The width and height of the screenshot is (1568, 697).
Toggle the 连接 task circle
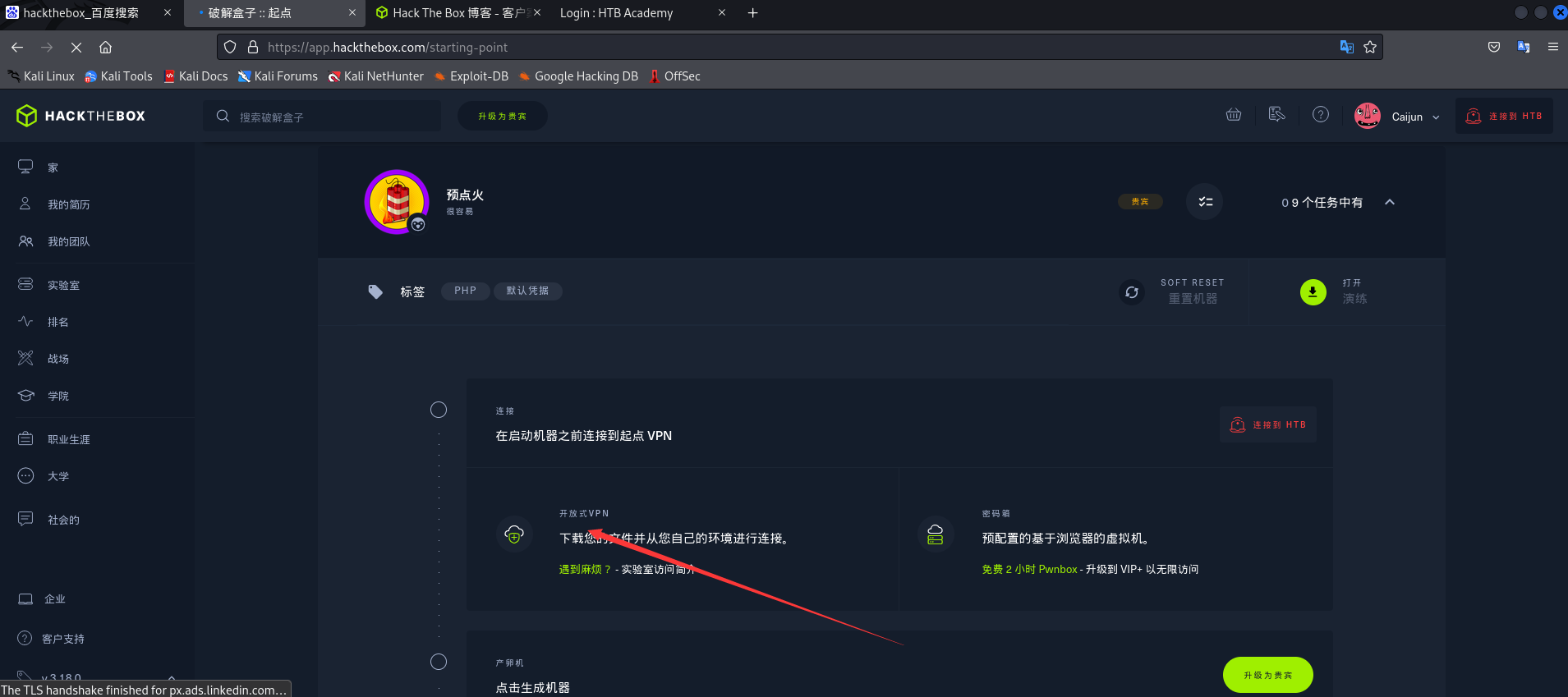point(439,410)
